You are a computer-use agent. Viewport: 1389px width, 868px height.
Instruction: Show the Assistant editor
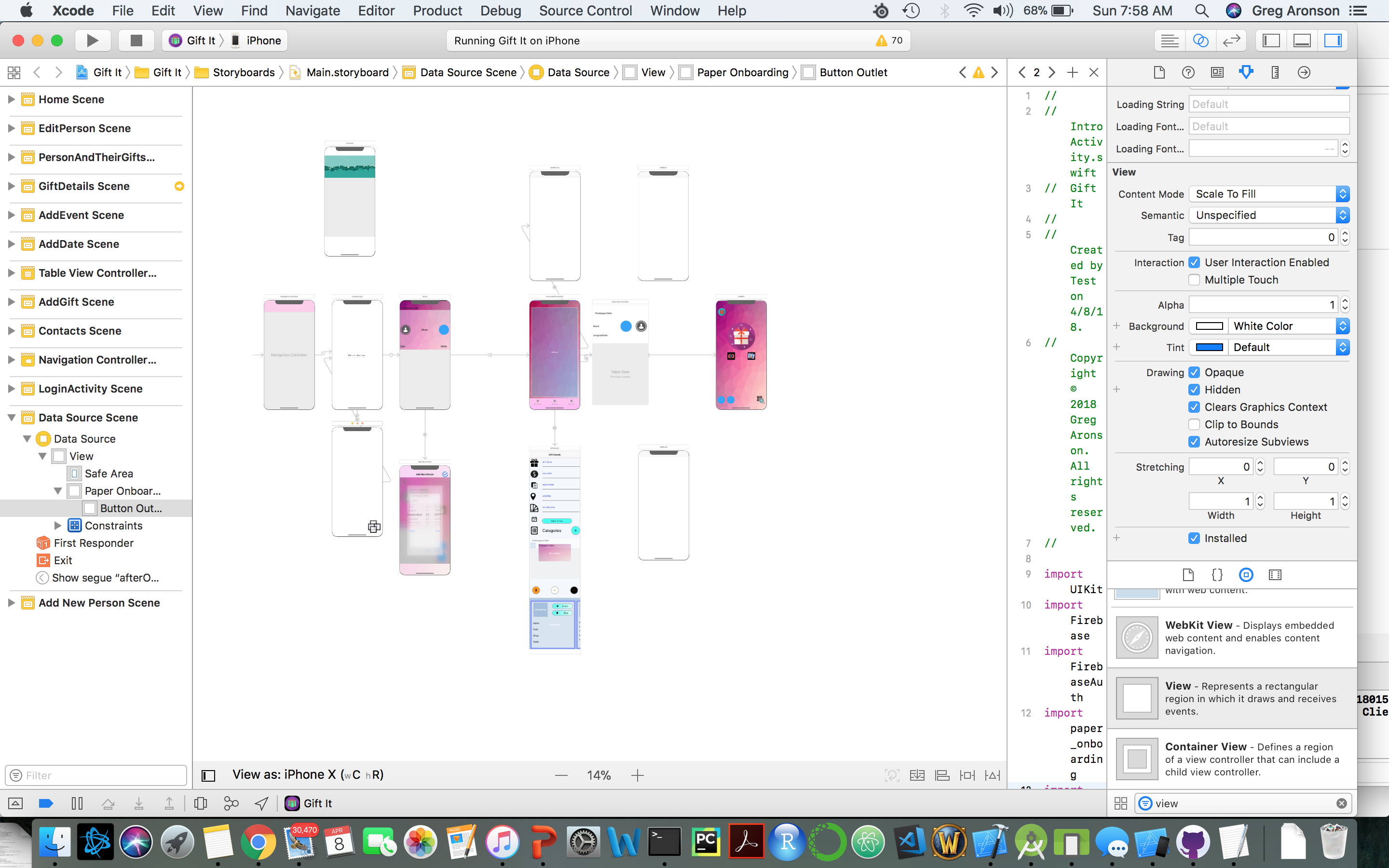(1200, 40)
